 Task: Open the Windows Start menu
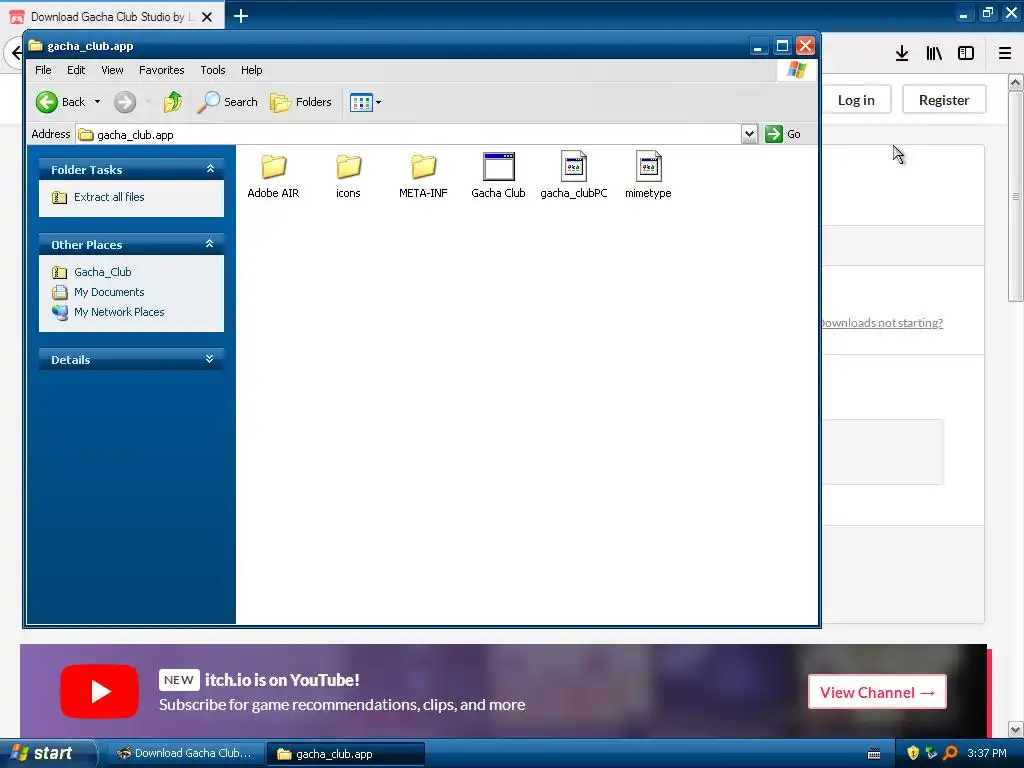47,754
